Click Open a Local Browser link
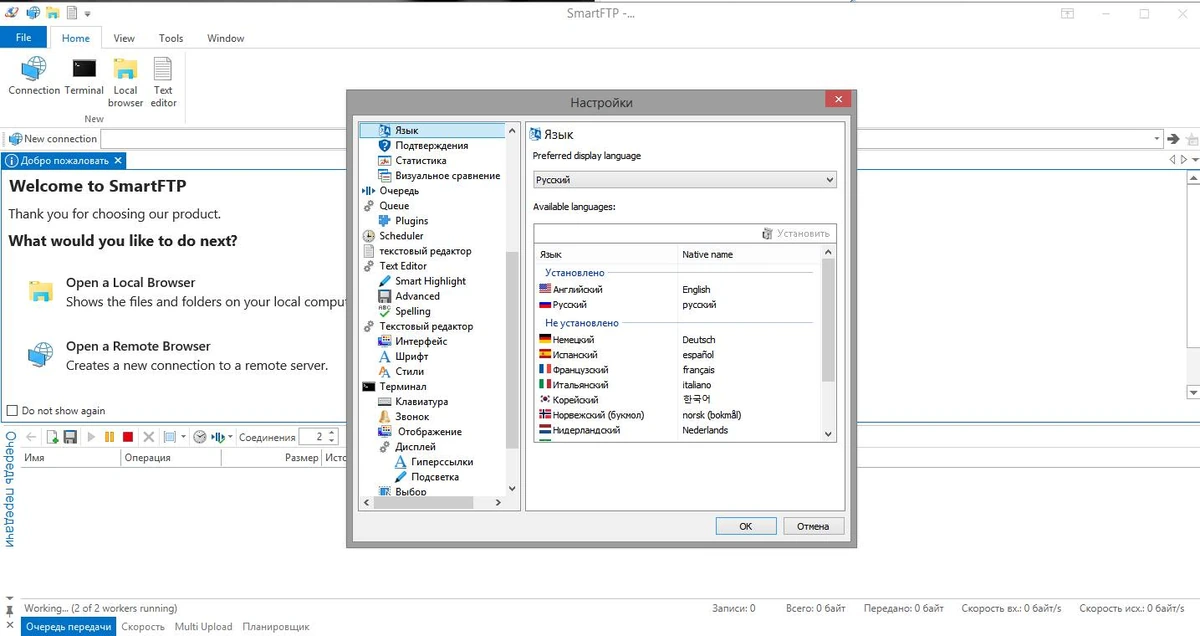The image size is (1200, 636). click(130, 283)
